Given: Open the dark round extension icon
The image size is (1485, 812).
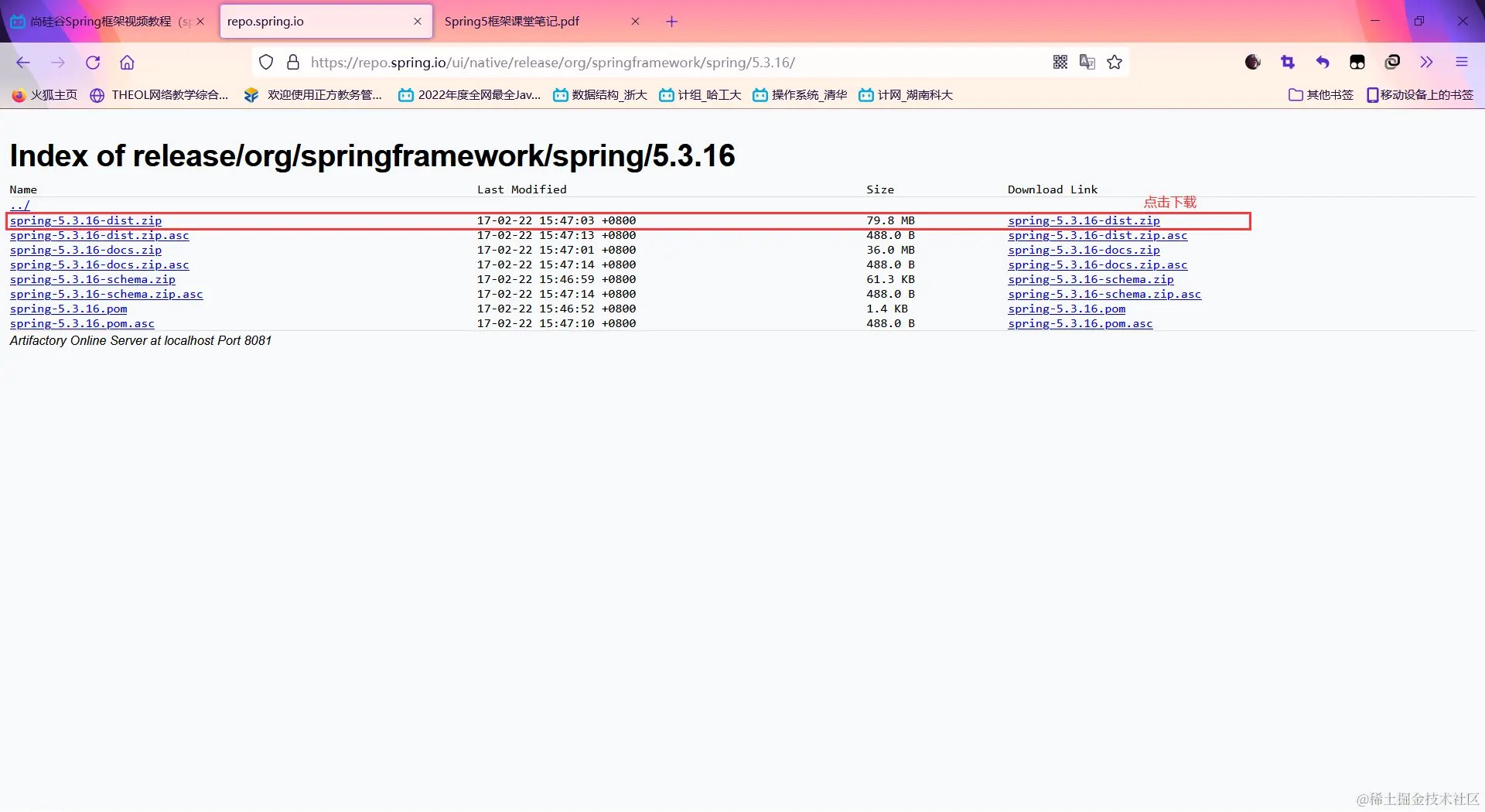Looking at the screenshot, I should tap(1253, 63).
